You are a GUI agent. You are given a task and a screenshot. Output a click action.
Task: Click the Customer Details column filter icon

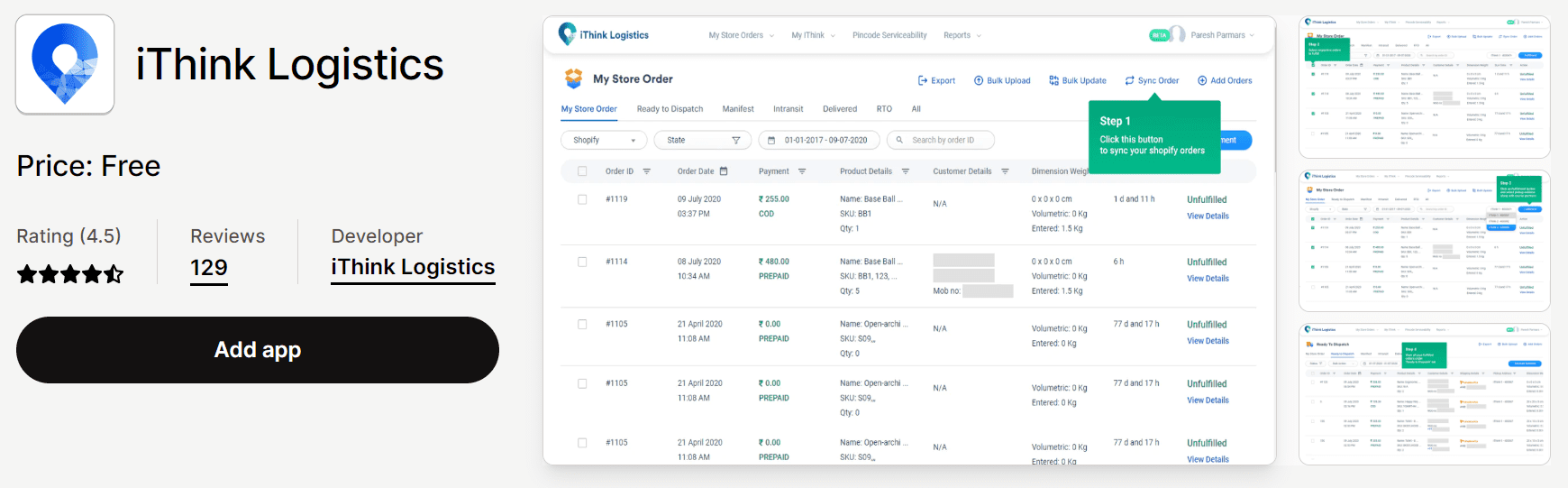pos(1005,171)
